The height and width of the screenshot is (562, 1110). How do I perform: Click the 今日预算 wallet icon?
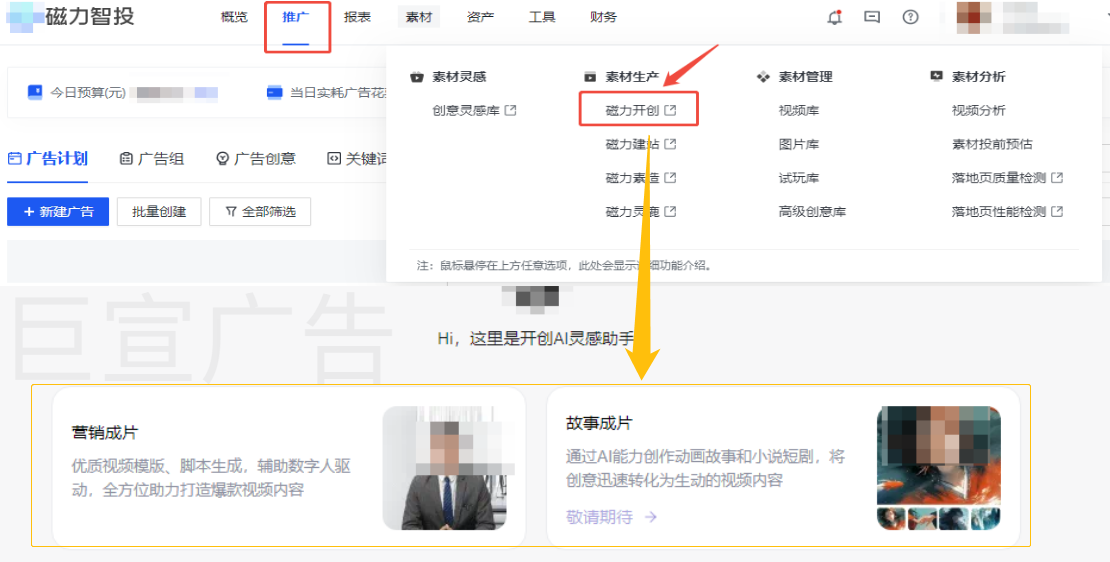35,92
